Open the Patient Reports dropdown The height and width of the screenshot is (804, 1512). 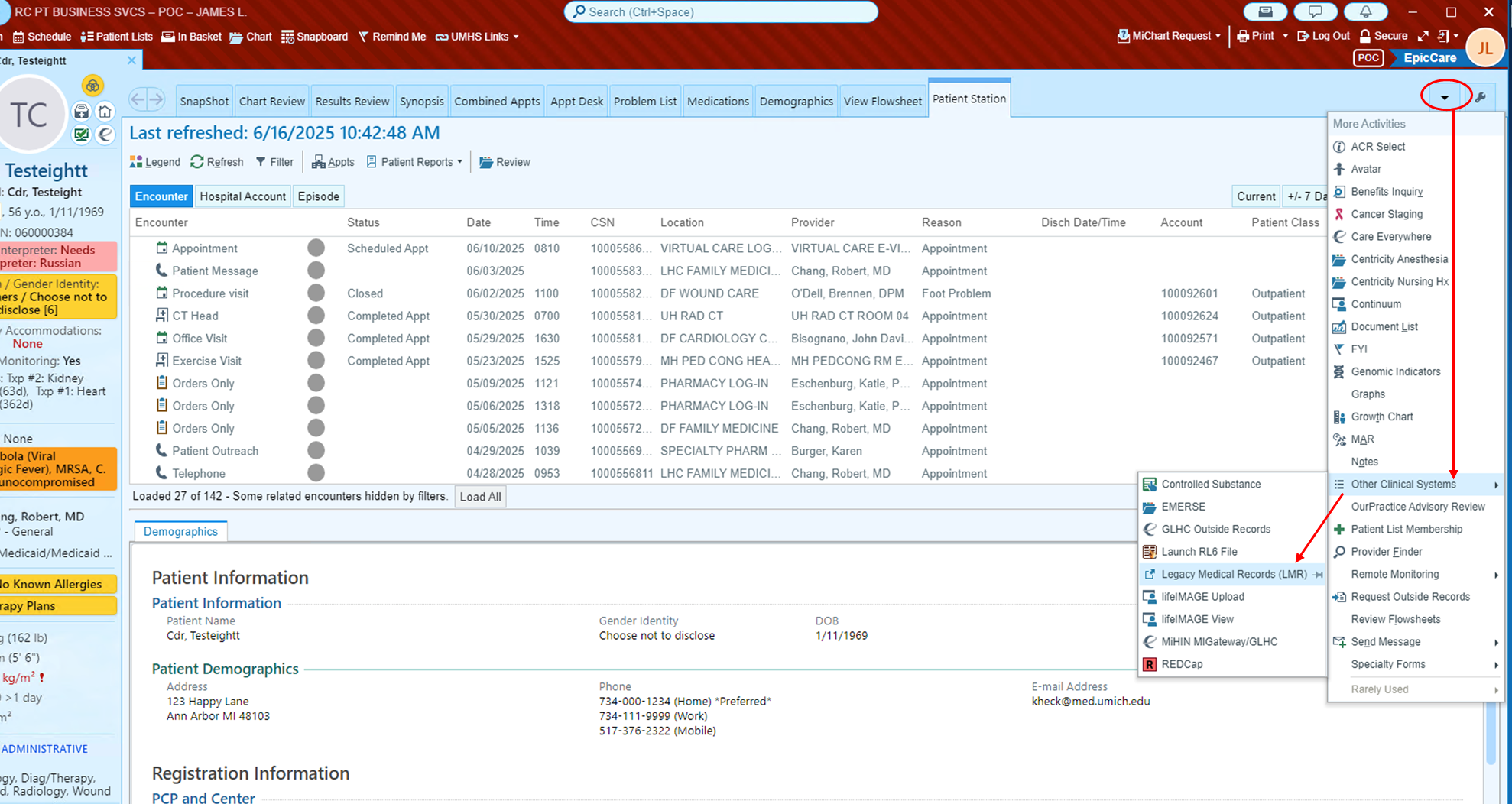pyautogui.click(x=415, y=162)
